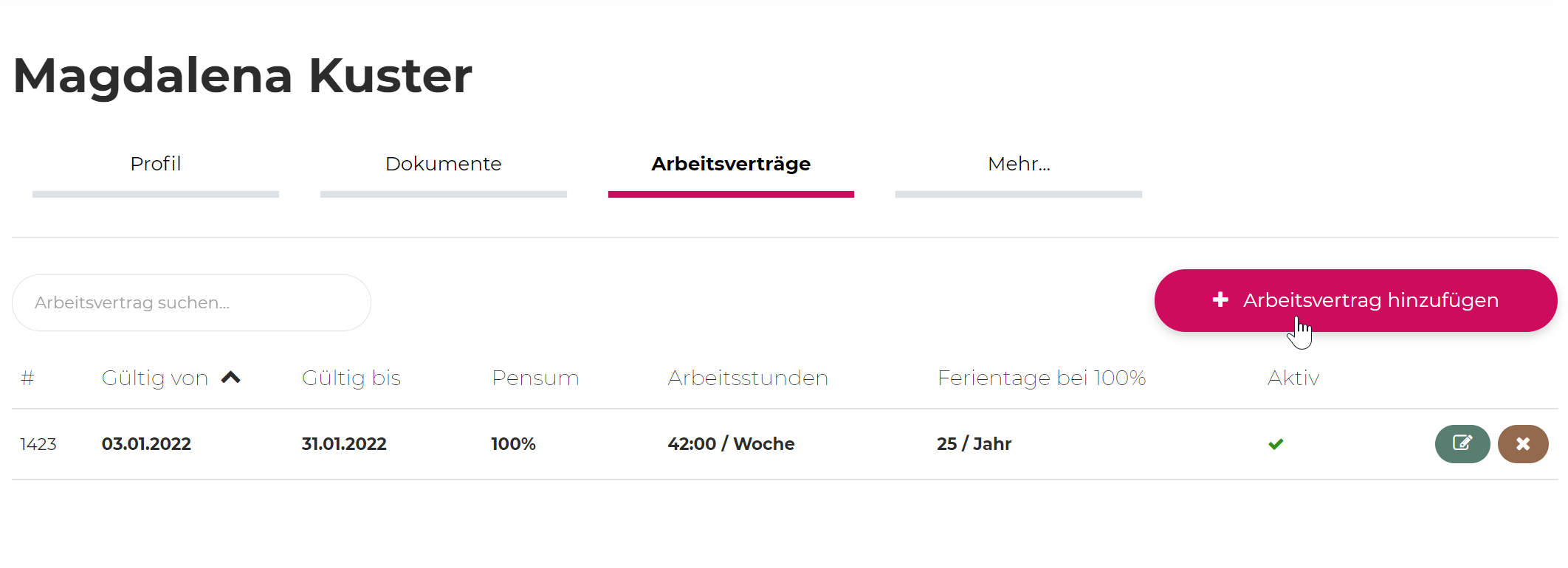Sort by Pensum column header
This screenshot has height=568, width=1568.
pos(535,378)
